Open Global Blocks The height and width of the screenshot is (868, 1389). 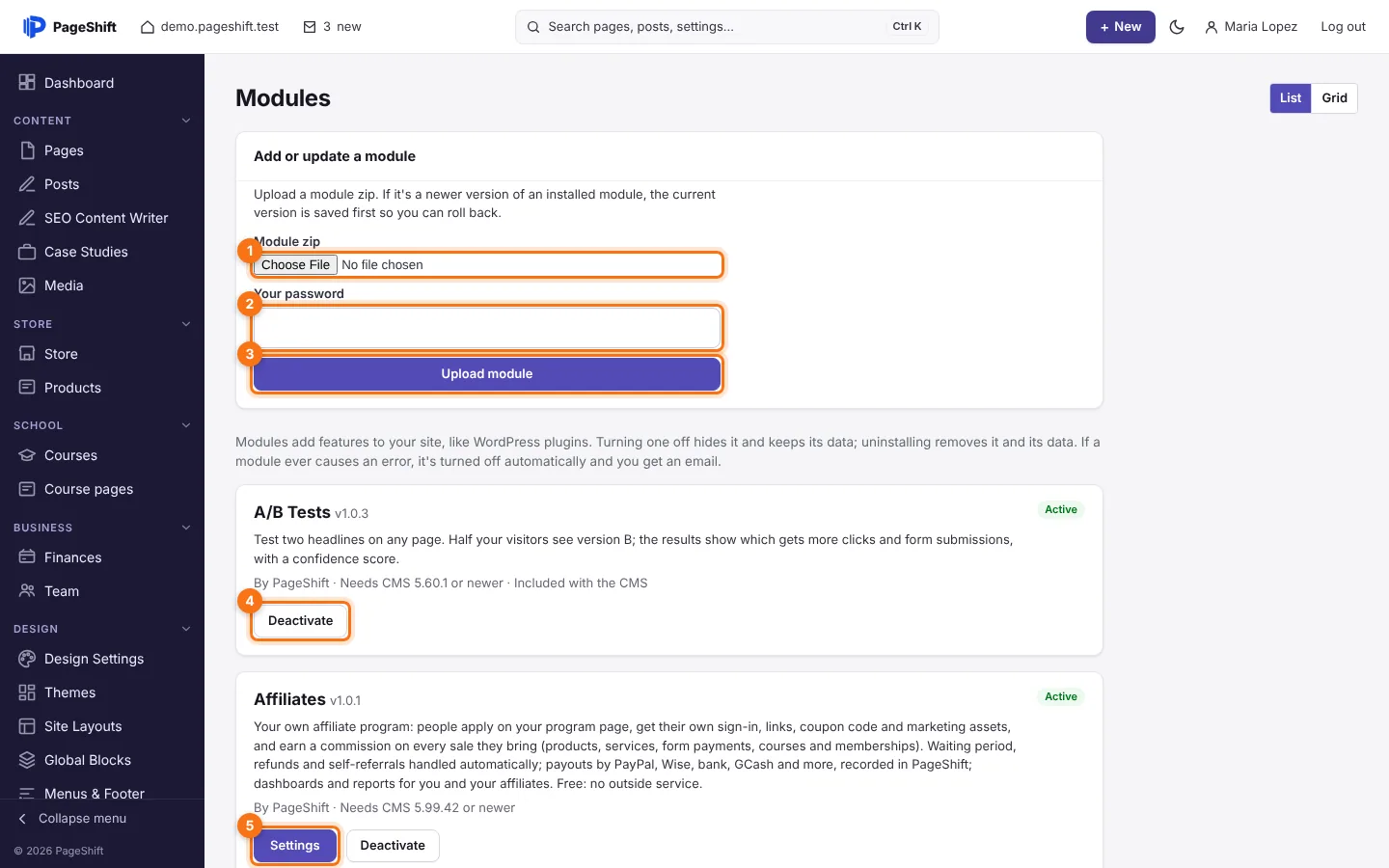point(102,760)
